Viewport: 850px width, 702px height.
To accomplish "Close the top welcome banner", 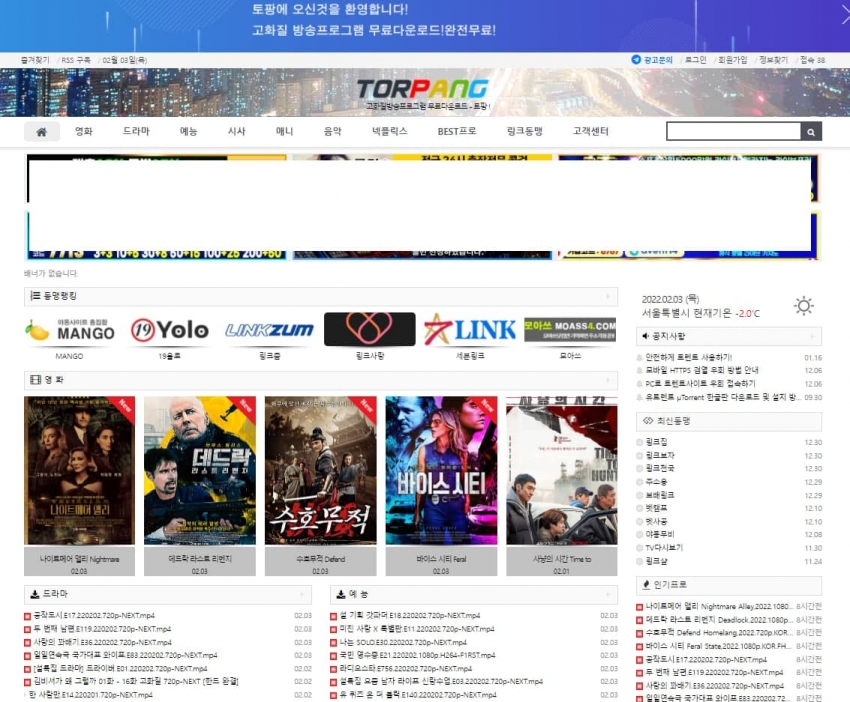I will pyautogui.click(x=844, y=15).
